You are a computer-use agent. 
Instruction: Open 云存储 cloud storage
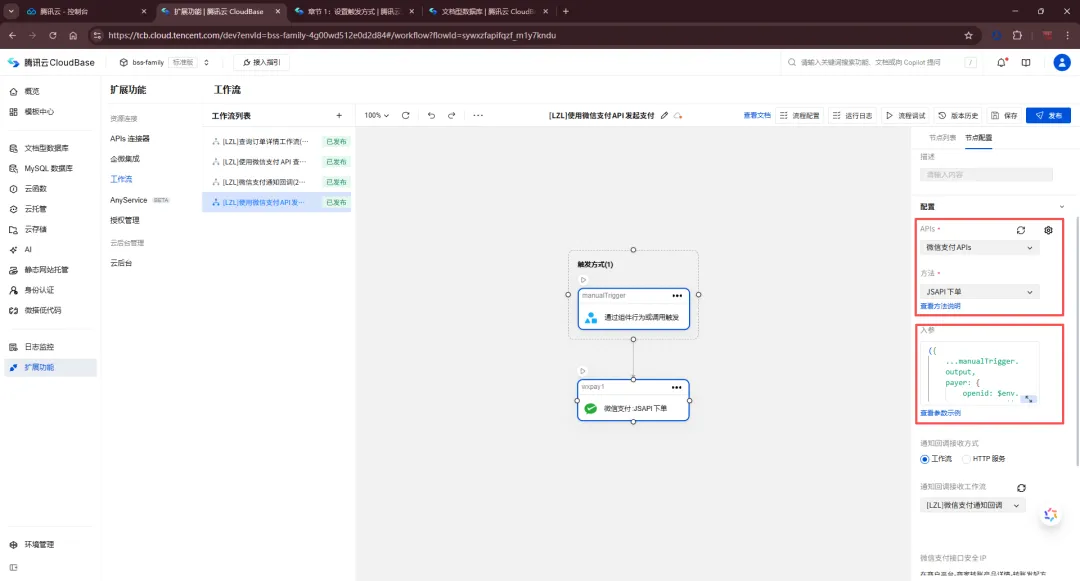click(35, 229)
